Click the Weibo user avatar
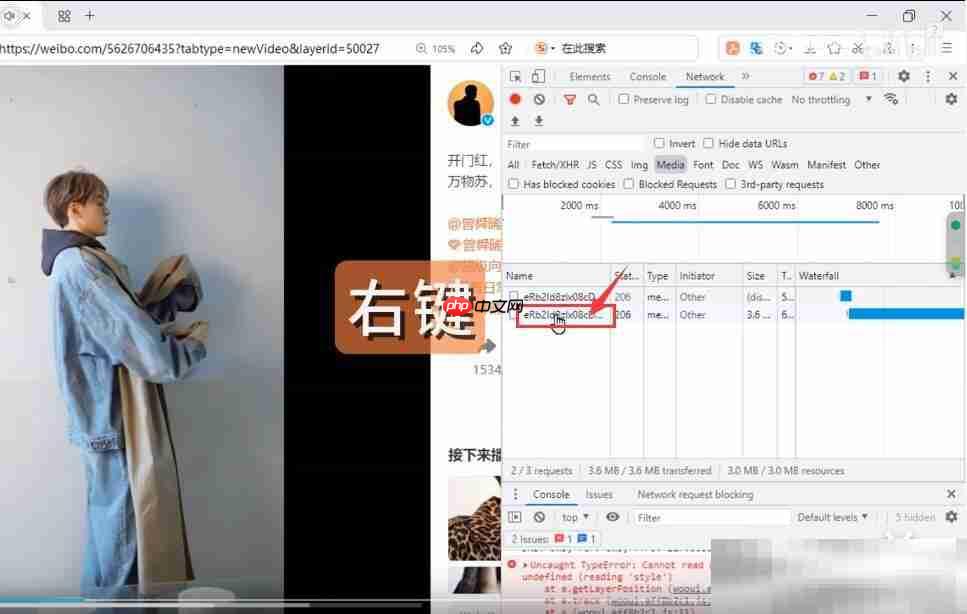Screen dimensions: 967x614 471,104
